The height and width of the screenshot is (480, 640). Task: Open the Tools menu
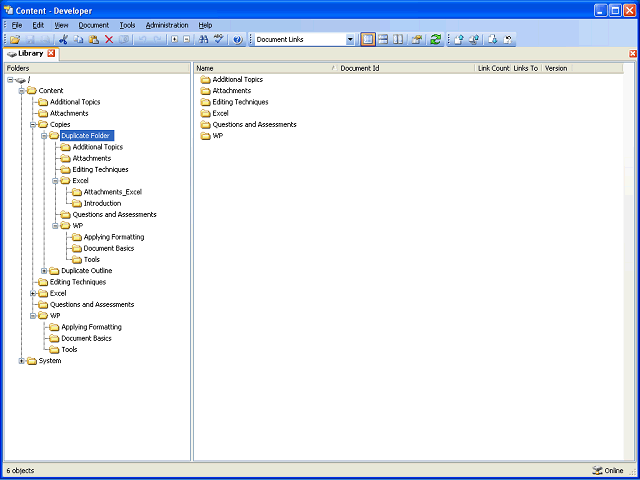(127, 25)
